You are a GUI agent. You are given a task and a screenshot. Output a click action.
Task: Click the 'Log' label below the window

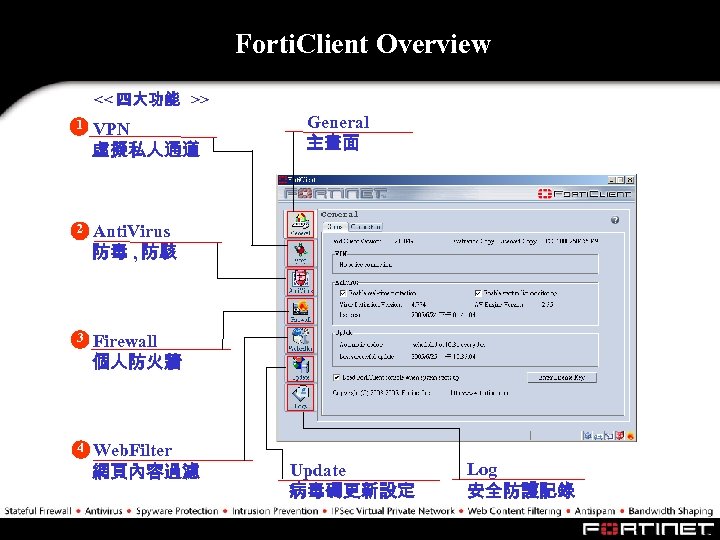point(482,470)
